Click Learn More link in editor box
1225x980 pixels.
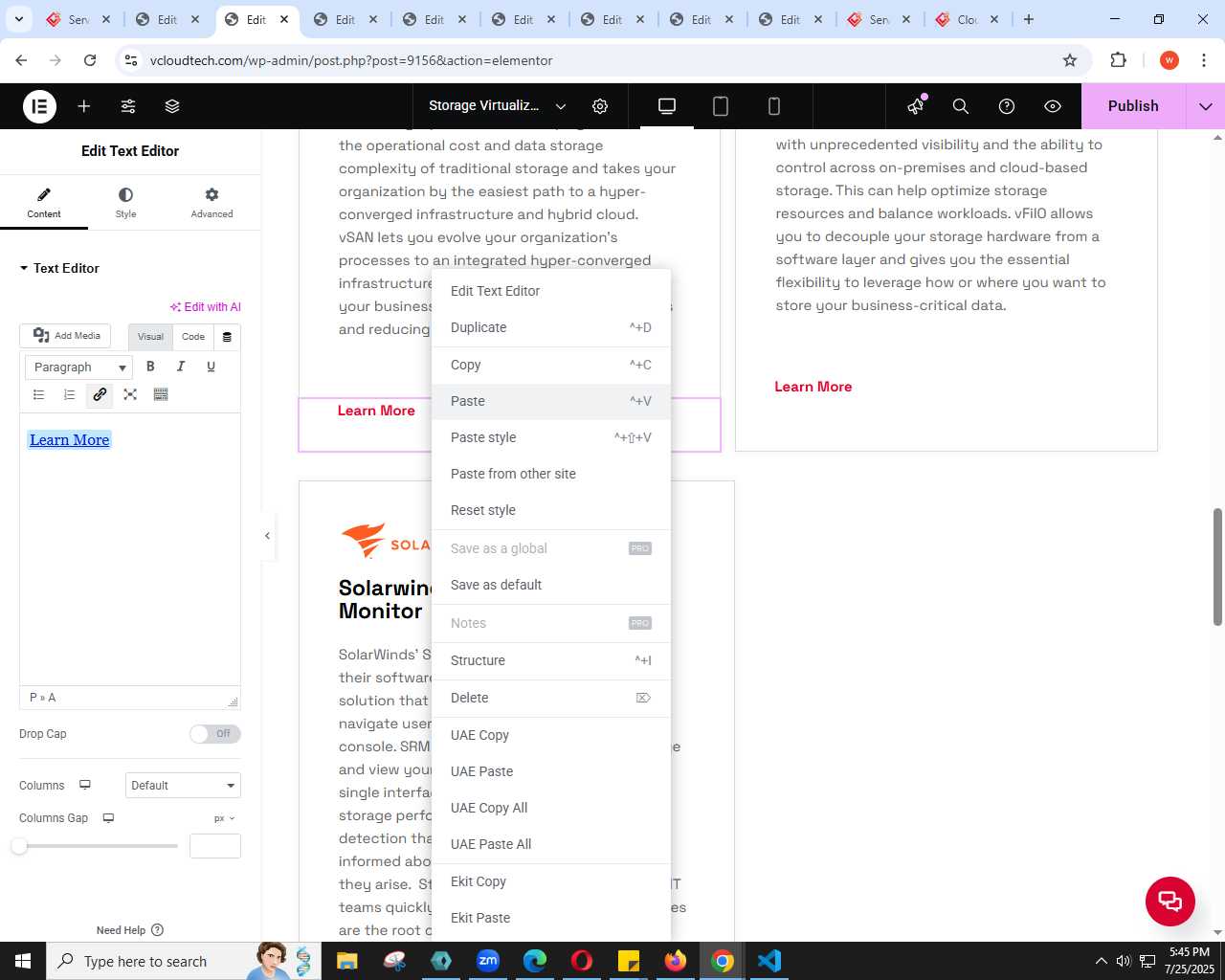click(x=70, y=440)
